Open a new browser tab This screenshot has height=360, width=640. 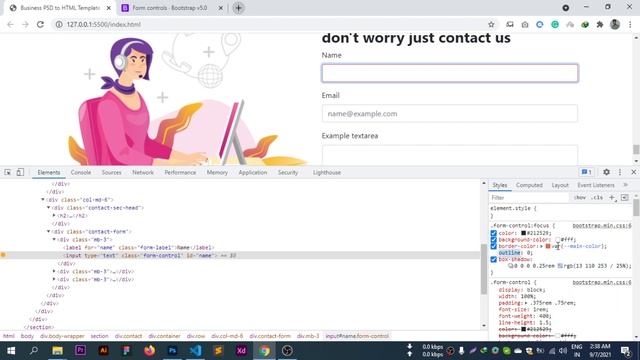pyautogui.click(x=238, y=8)
